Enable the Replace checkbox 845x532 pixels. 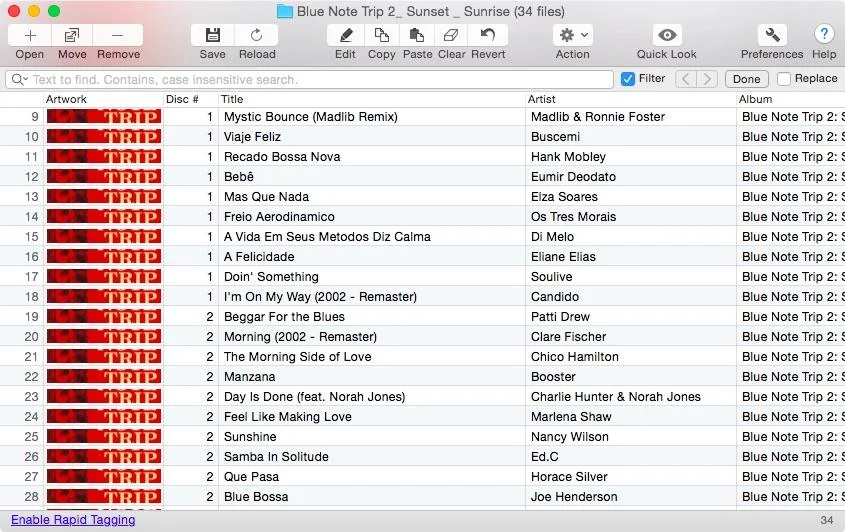tap(784, 79)
